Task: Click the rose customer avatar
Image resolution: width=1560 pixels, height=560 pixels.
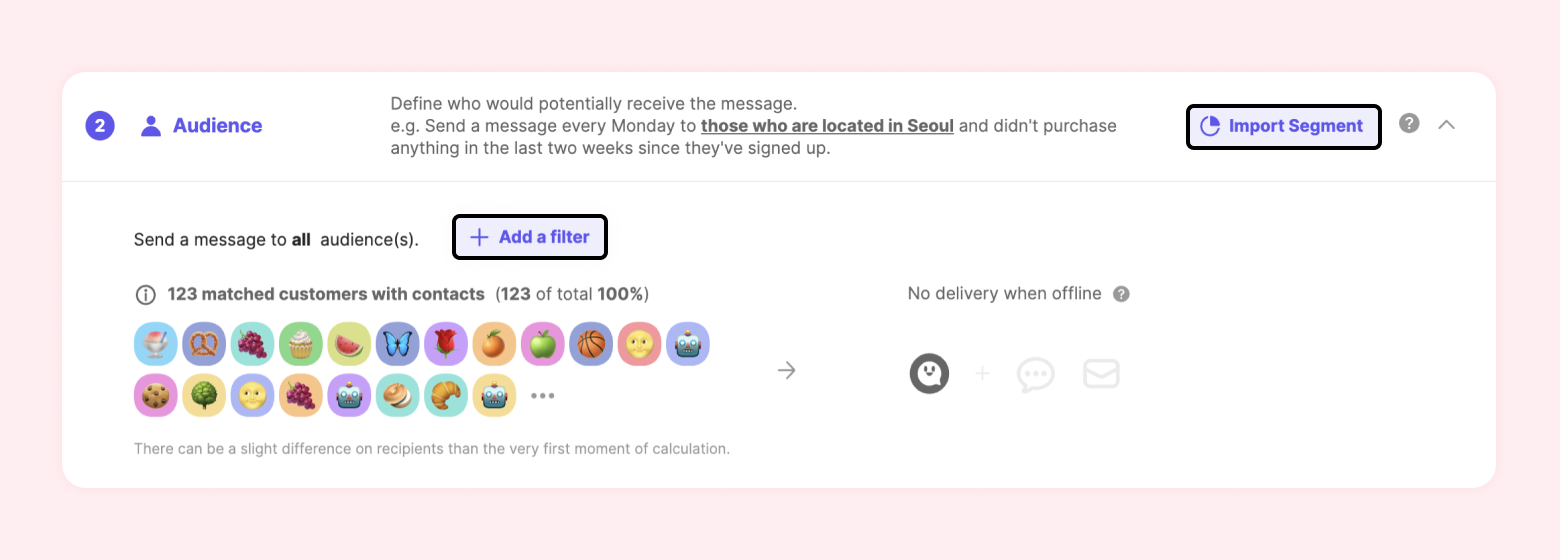Action: pos(446,344)
